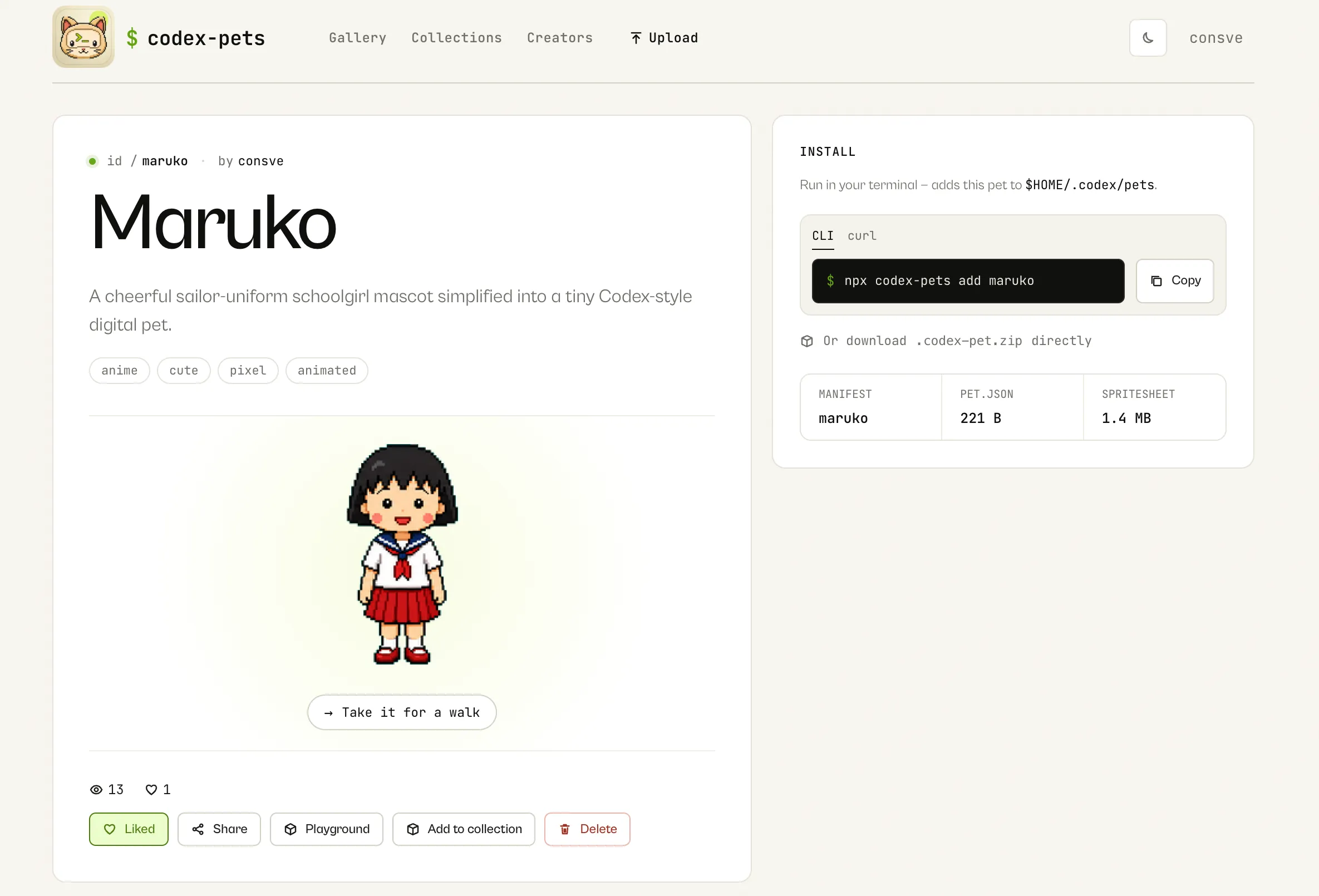Click Upload in the top navigation
This screenshot has width=1319, height=896.
click(664, 38)
